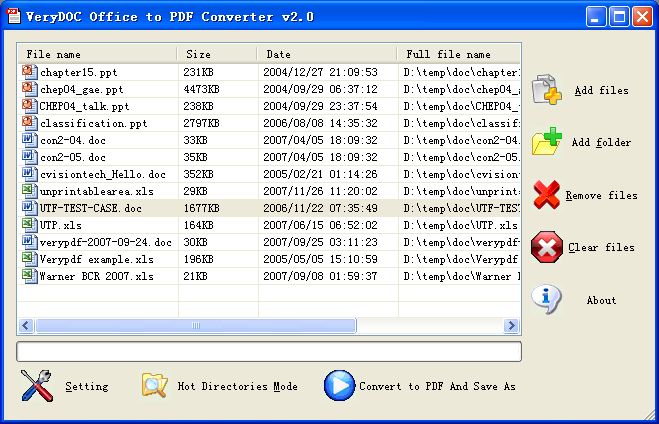Click the date 2004/12/27 21:09:53
Viewport: 659px width, 424px height.
click(x=320, y=72)
